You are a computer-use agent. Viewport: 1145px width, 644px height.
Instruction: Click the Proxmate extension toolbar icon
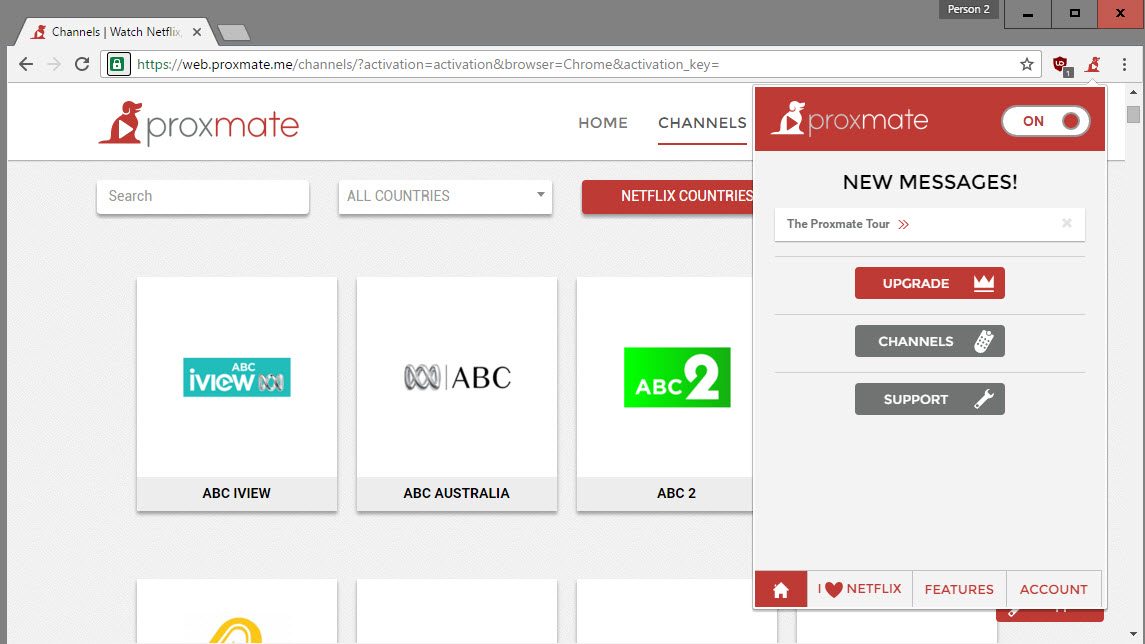click(1093, 64)
